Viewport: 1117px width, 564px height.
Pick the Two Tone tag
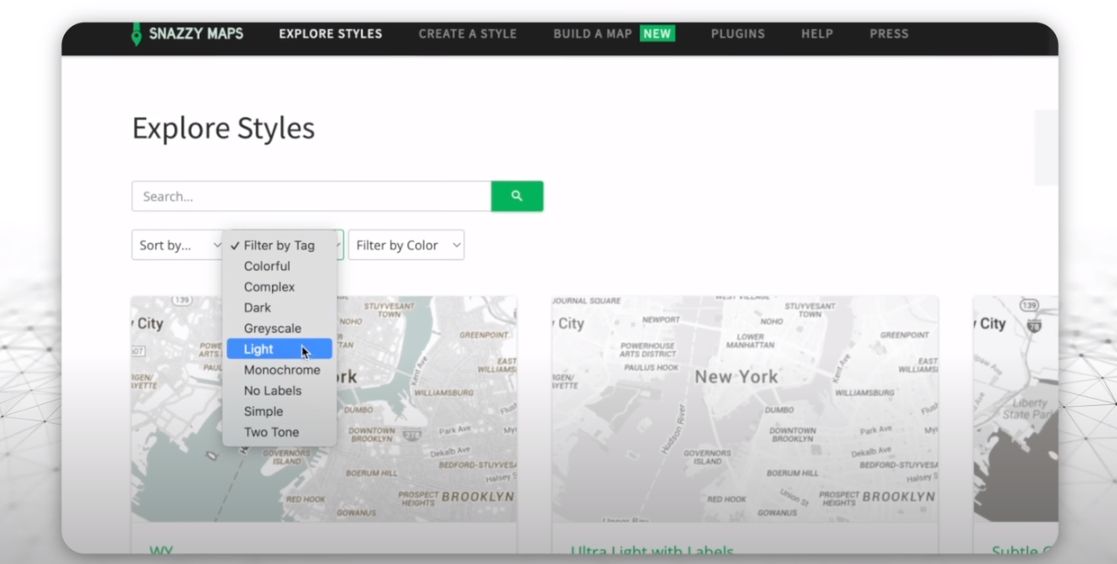[271, 432]
